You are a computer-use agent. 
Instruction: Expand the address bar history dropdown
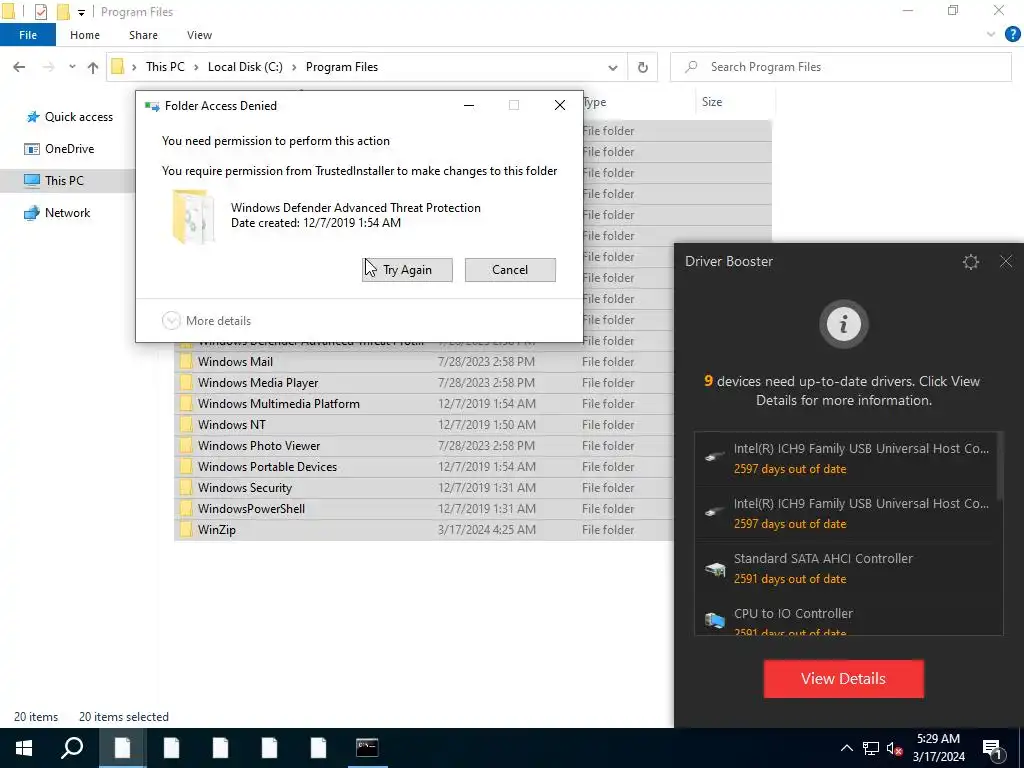click(x=613, y=67)
